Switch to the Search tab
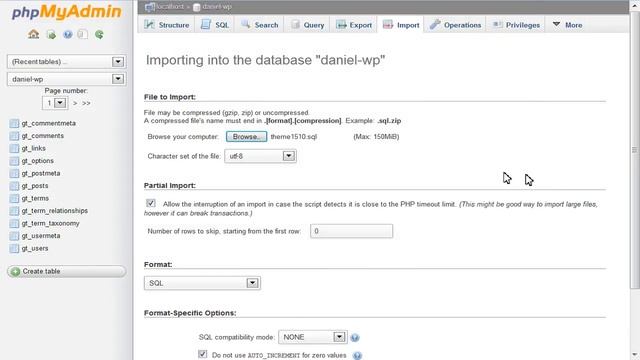Viewport: 640px width, 360px height. point(259,25)
